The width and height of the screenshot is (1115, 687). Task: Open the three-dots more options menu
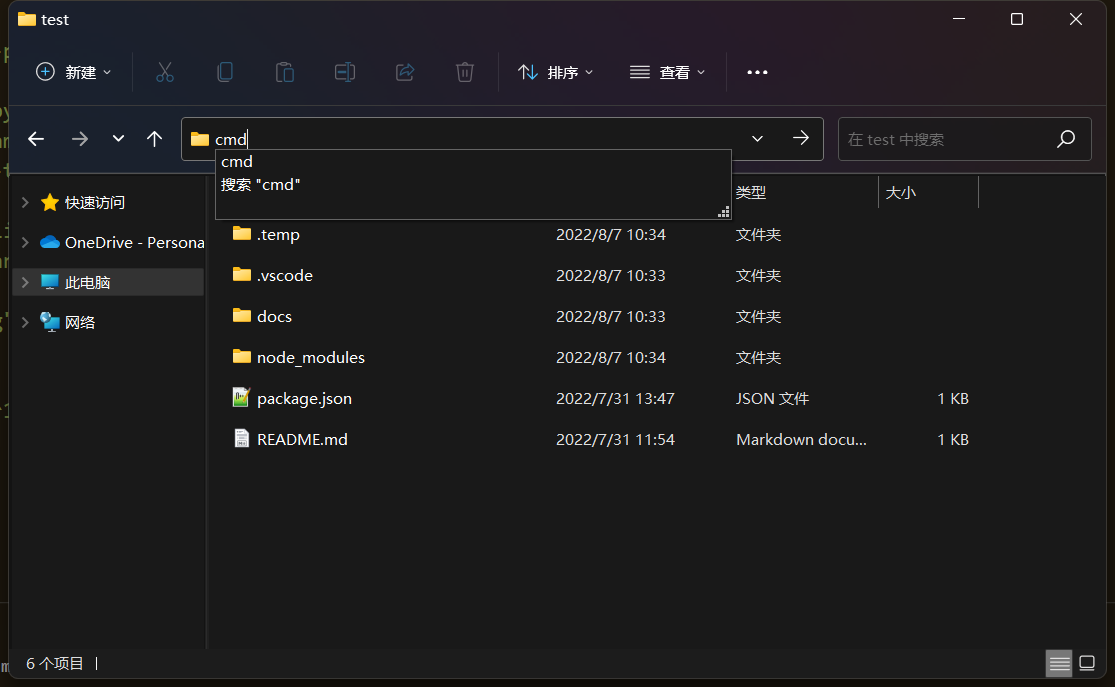tap(757, 72)
